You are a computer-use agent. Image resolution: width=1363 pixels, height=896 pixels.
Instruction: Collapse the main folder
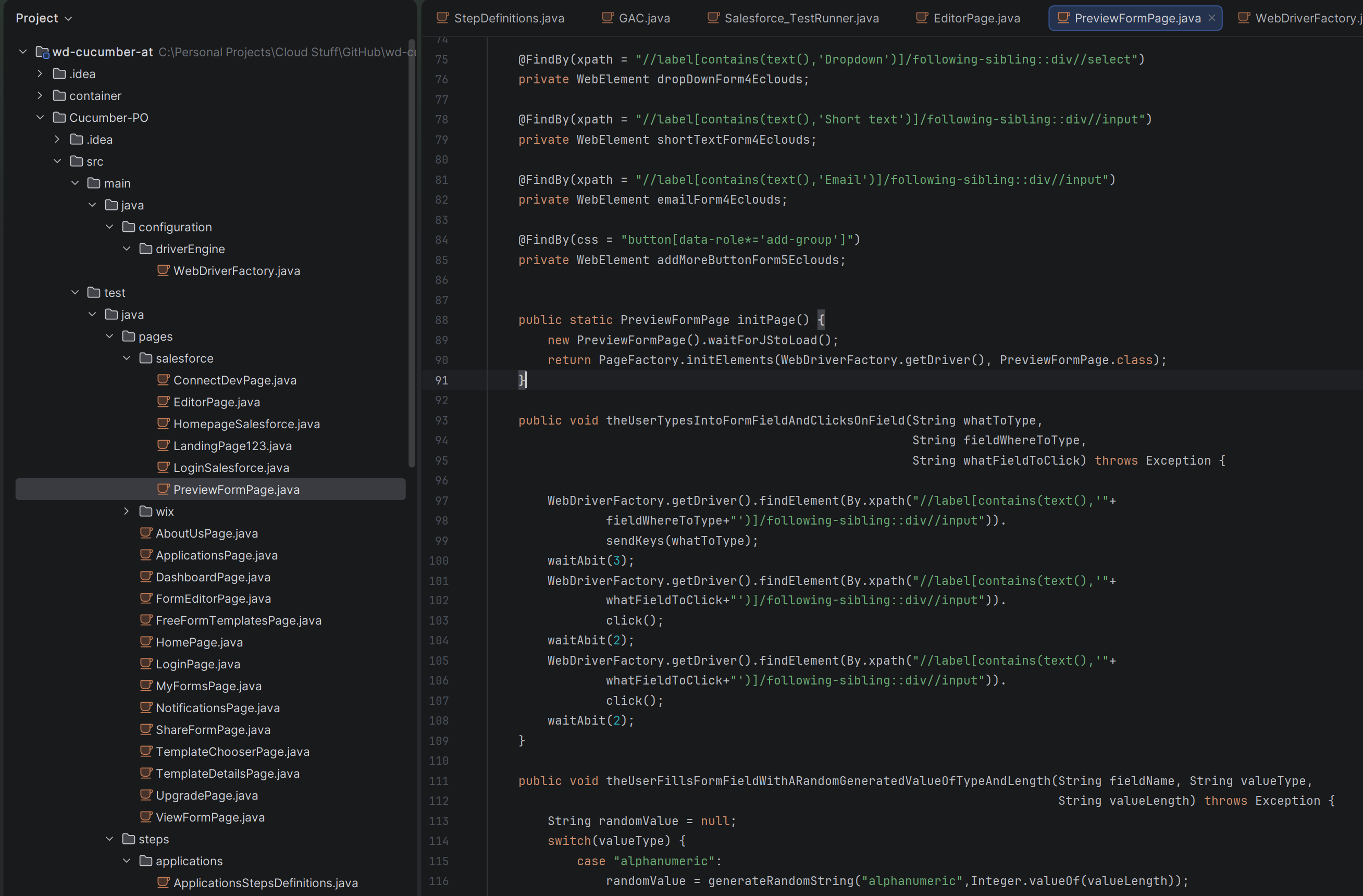(75, 183)
